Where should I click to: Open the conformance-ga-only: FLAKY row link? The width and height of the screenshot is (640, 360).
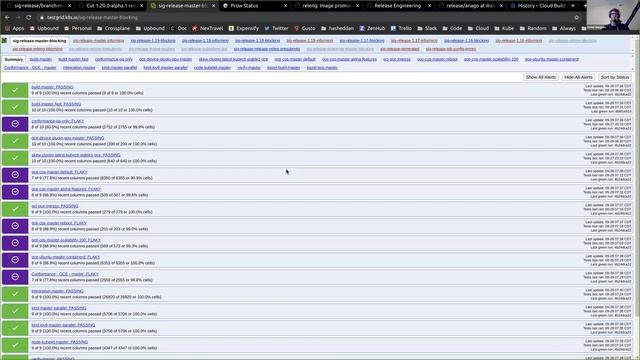click(x=58, y=121)
